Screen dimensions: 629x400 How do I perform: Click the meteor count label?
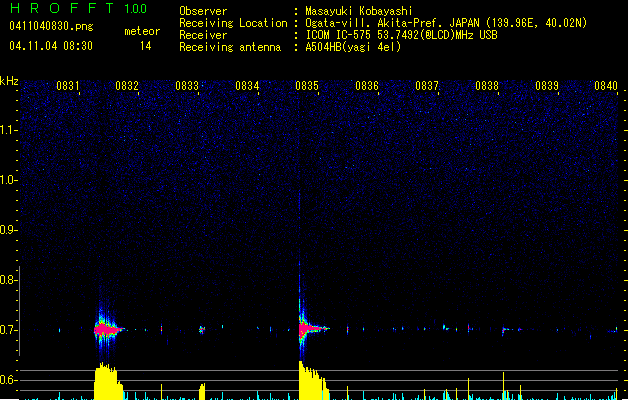click(142, 31)
